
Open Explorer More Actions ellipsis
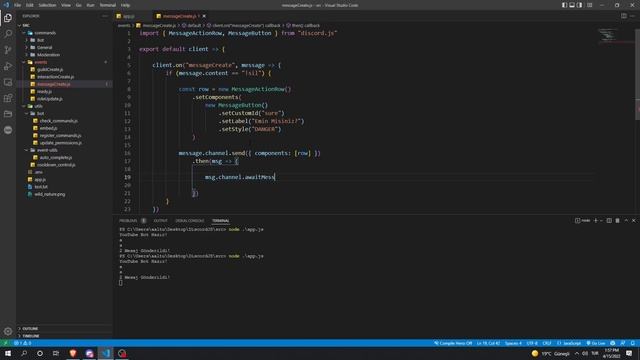(105, 16)
